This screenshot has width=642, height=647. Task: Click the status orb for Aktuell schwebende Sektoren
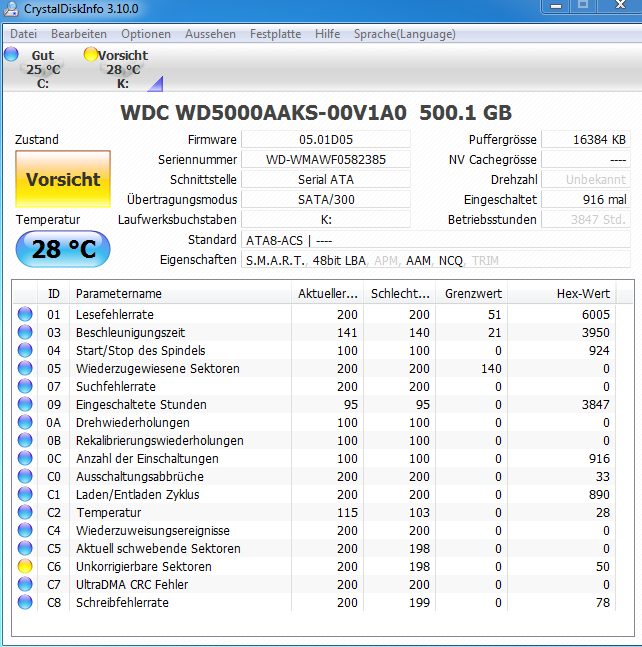[25, 548]
